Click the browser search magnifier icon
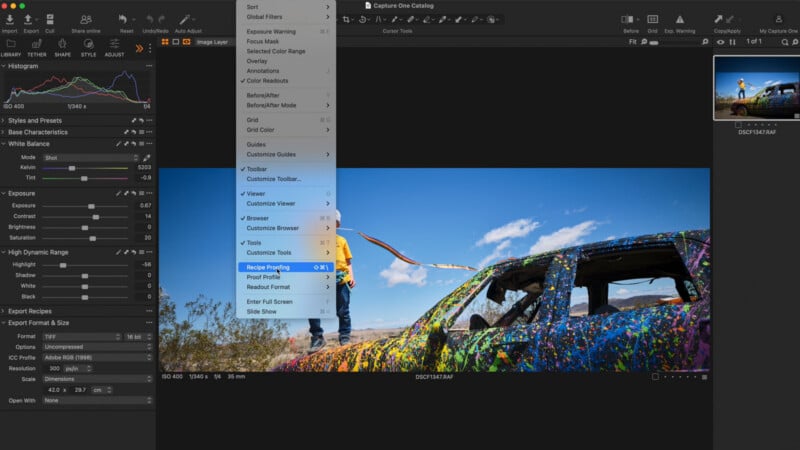Viewport: 800px width, 450px height. [x=785, y=42]
